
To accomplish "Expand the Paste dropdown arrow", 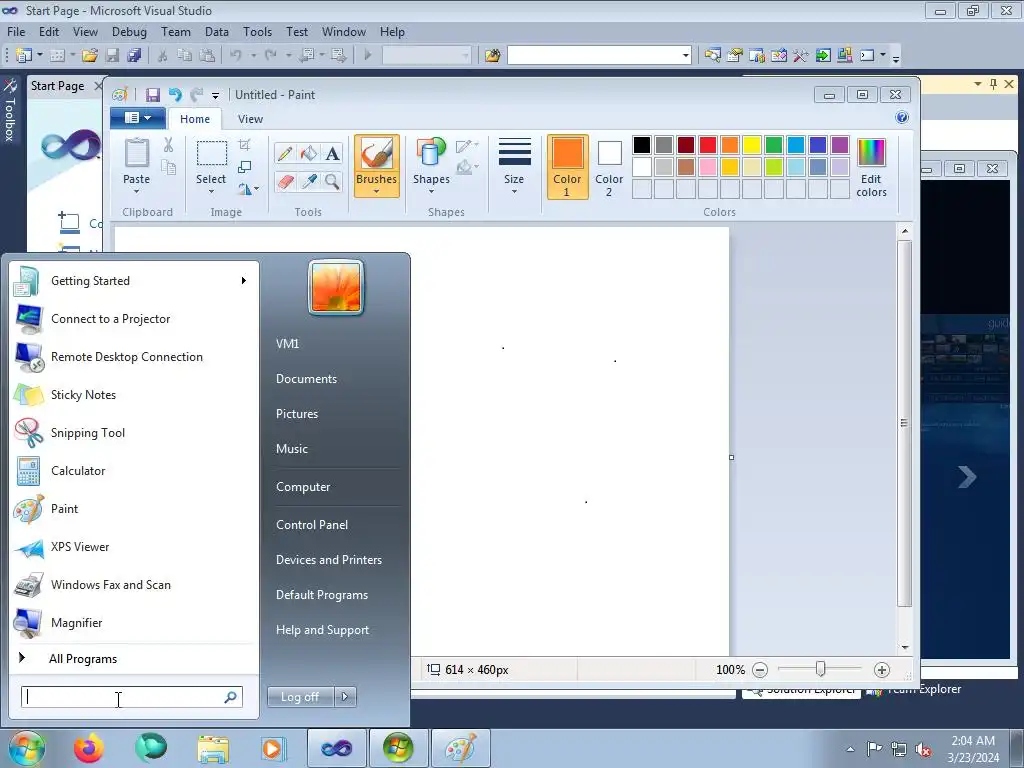I will tap(136, 191).
